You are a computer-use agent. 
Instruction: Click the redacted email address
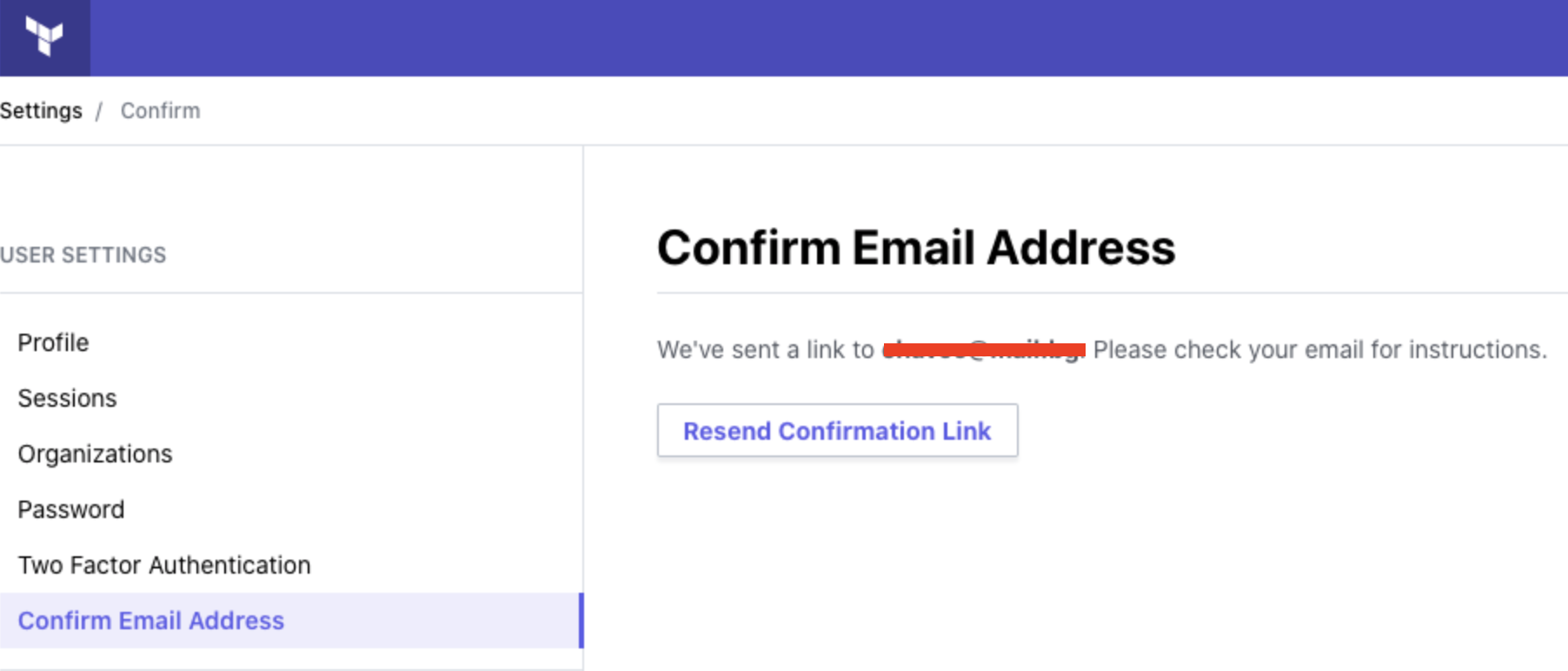coord(983,350)
